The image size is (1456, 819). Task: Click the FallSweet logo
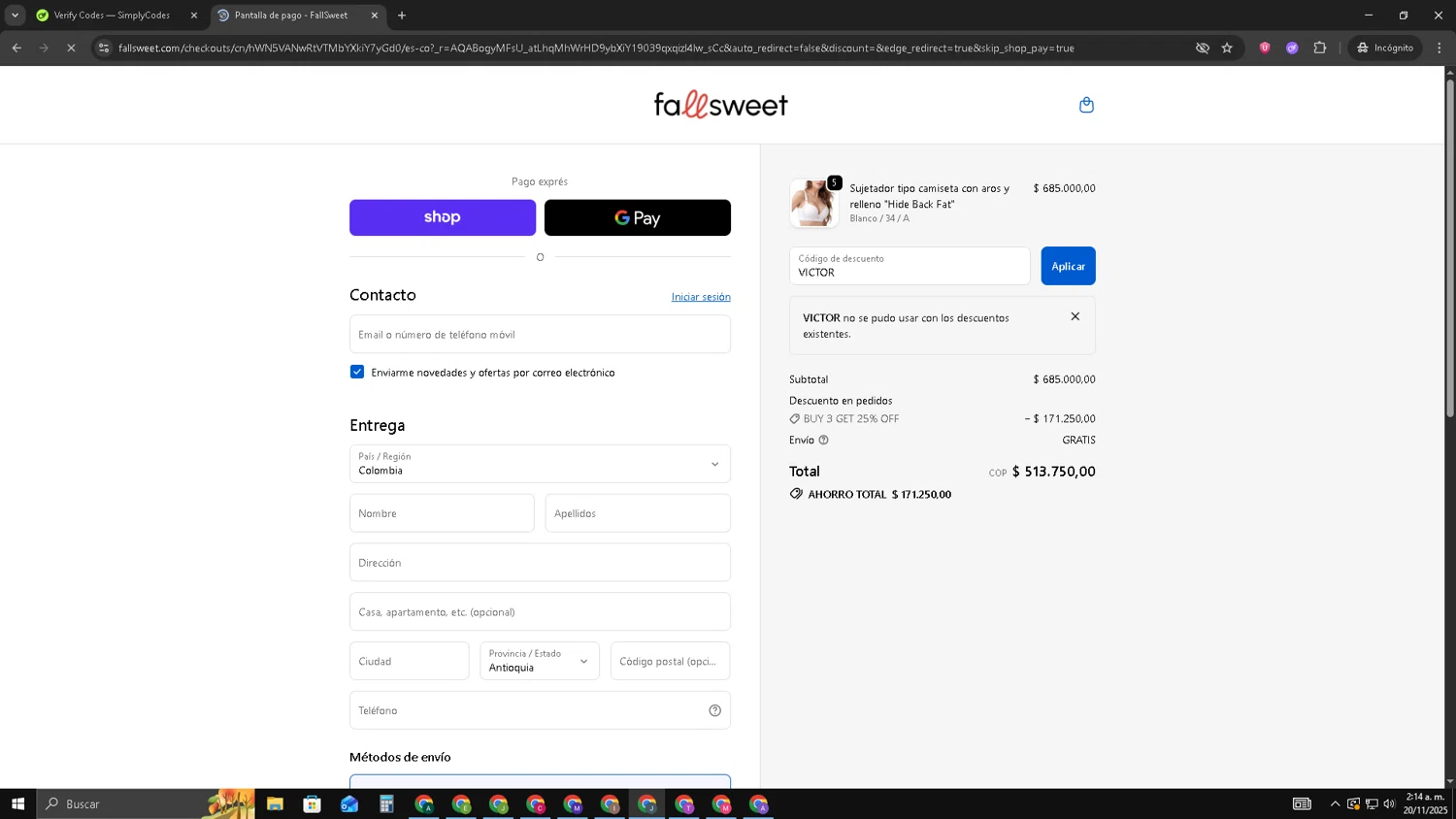(x=720, y=104)
